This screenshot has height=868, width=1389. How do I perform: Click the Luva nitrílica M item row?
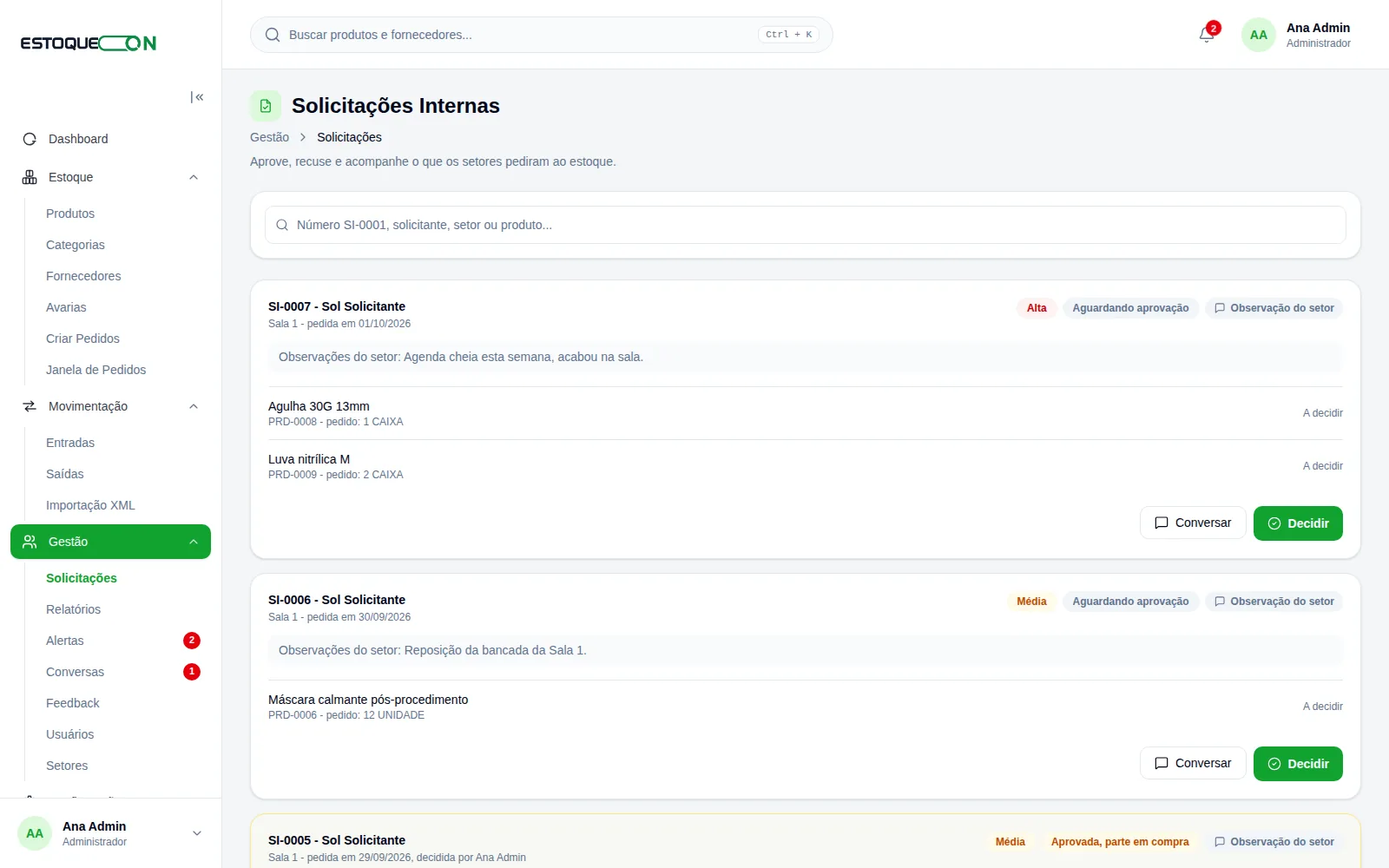806,466
